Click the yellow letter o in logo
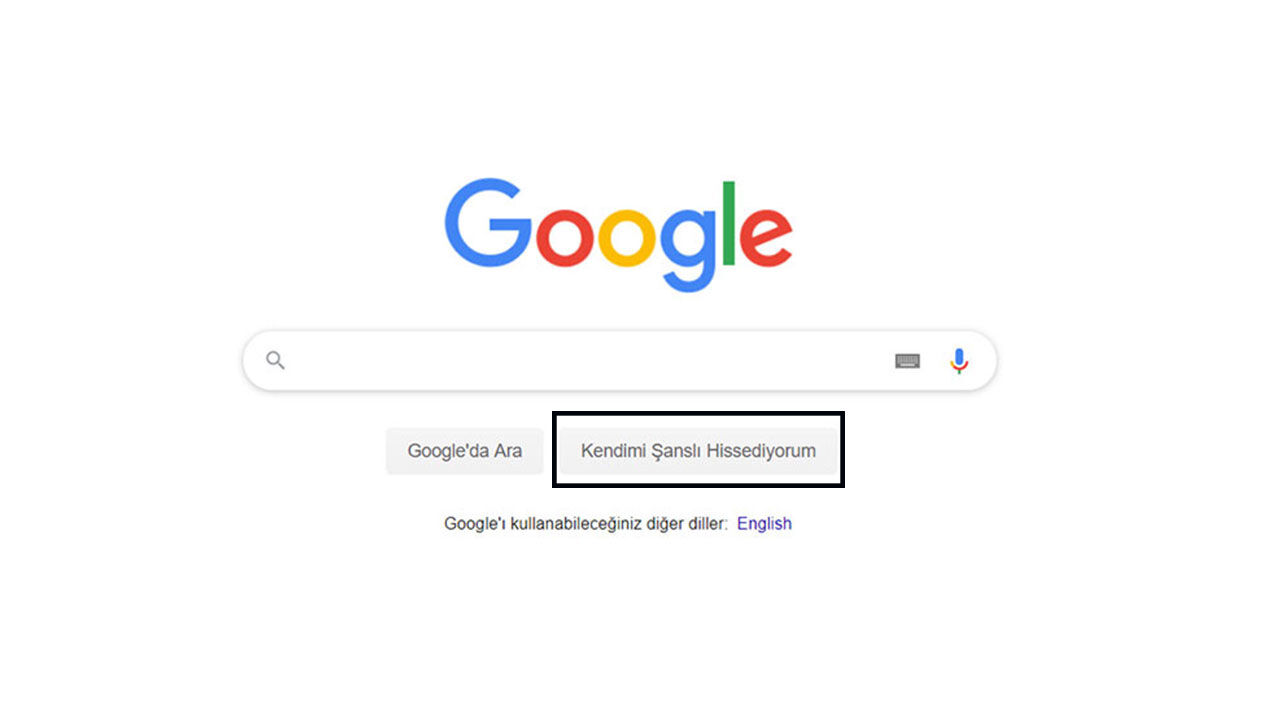This screenshot has height=720, width=1280. coord(627,237)
